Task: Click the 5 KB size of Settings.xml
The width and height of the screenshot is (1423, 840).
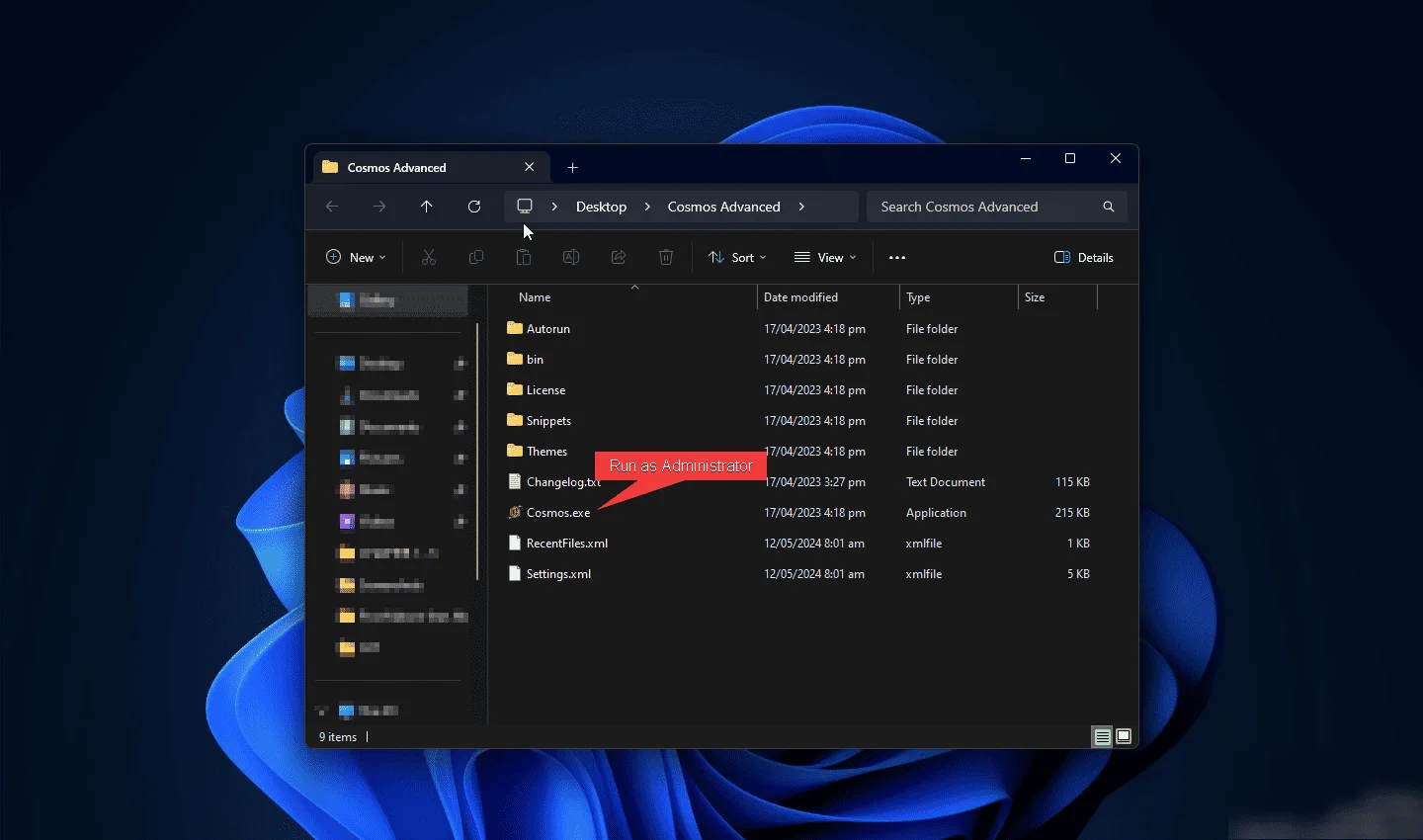Action: tap(1078, 573)
